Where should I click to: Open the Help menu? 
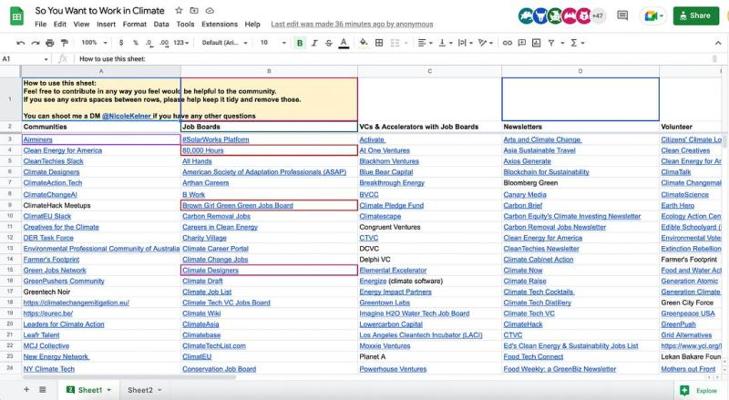pyautogui.click(x=252, y=24)
